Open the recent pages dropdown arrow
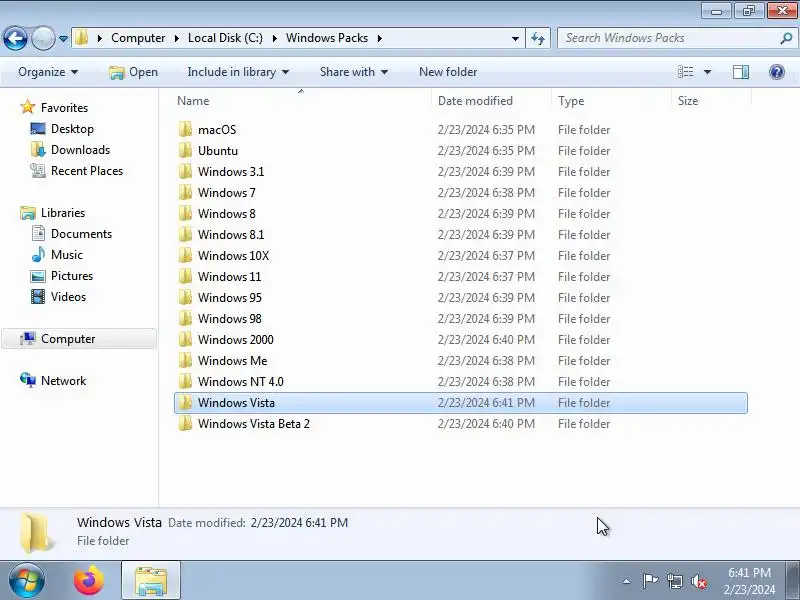 pos(63,38)
